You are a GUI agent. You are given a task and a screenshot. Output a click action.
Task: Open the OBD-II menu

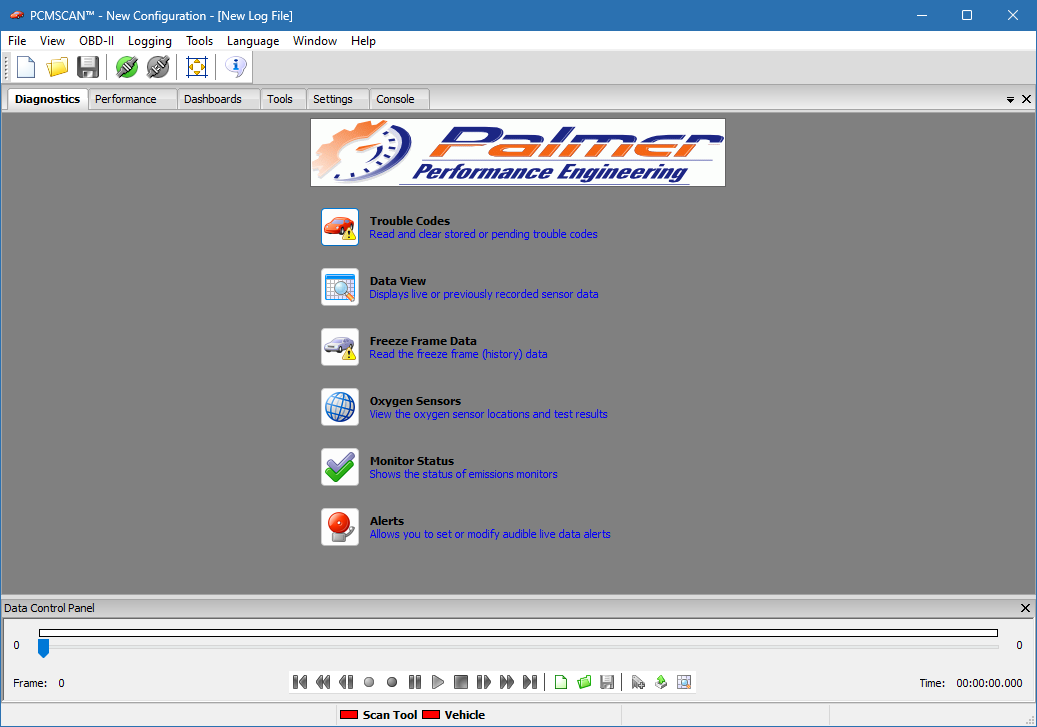pyautogui.click(x=96, y=41)
